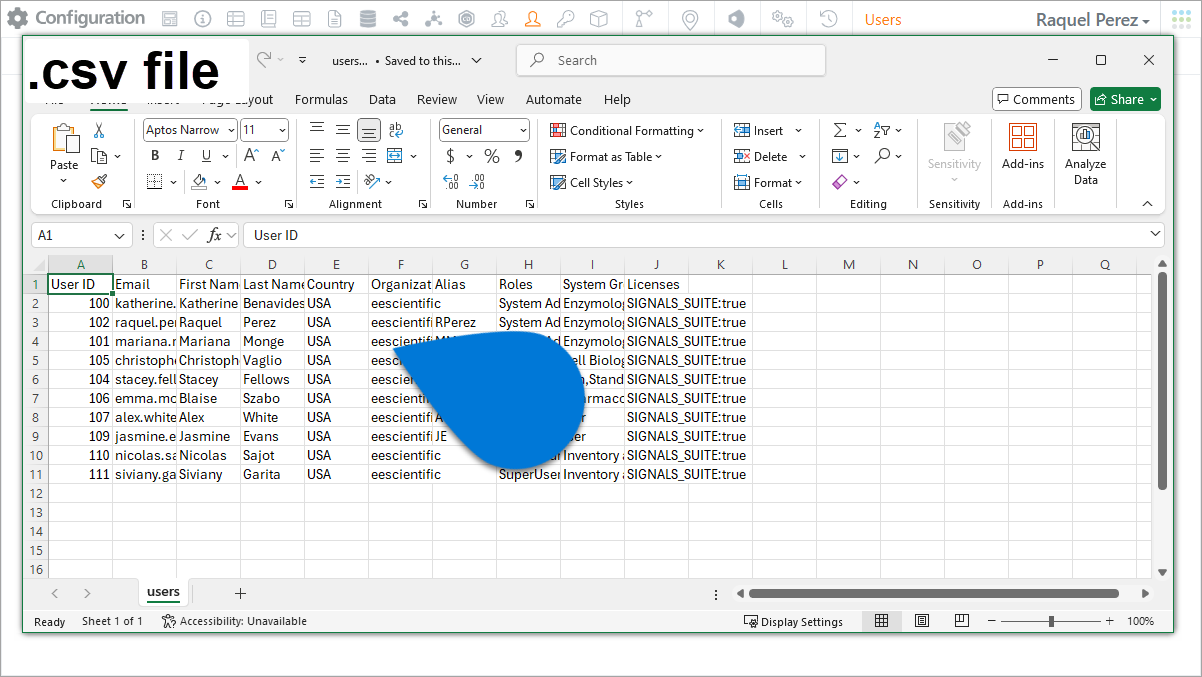Collapse the ribbon with the chevron
The image size is (1202, 677).
tap(1147, 203)
